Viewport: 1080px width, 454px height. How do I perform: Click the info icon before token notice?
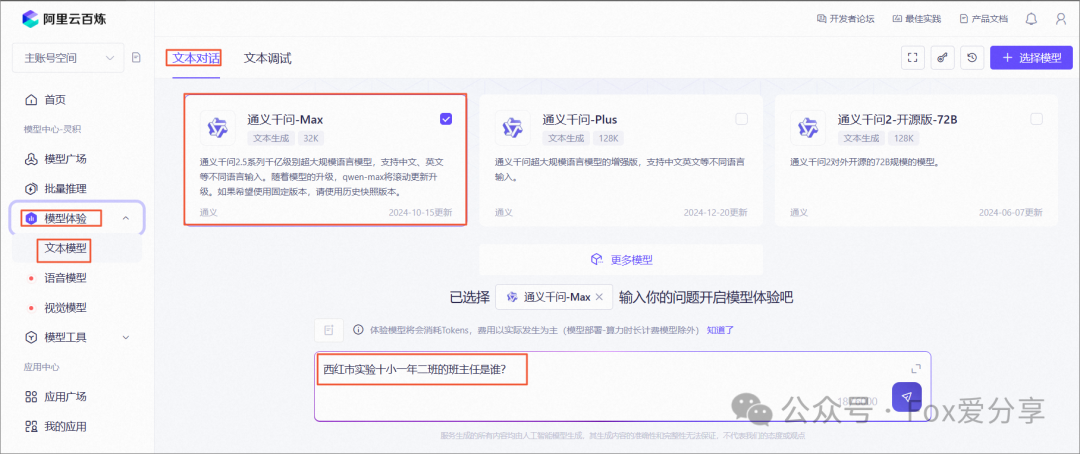[358, 330]
